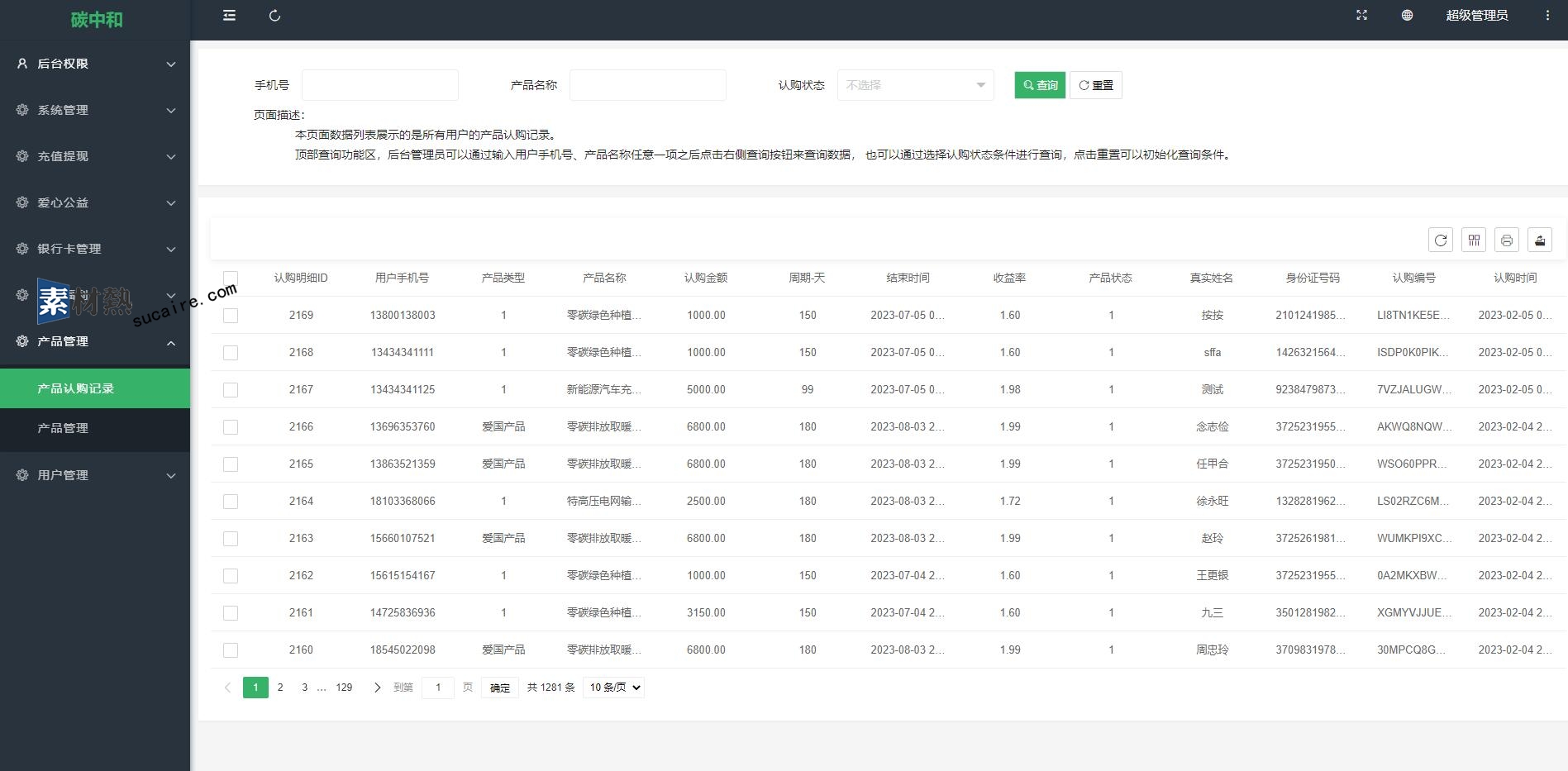This screenshot has width=1568, height=771.
Task: Toggle the select-all header checkbox
Action: 231,278
